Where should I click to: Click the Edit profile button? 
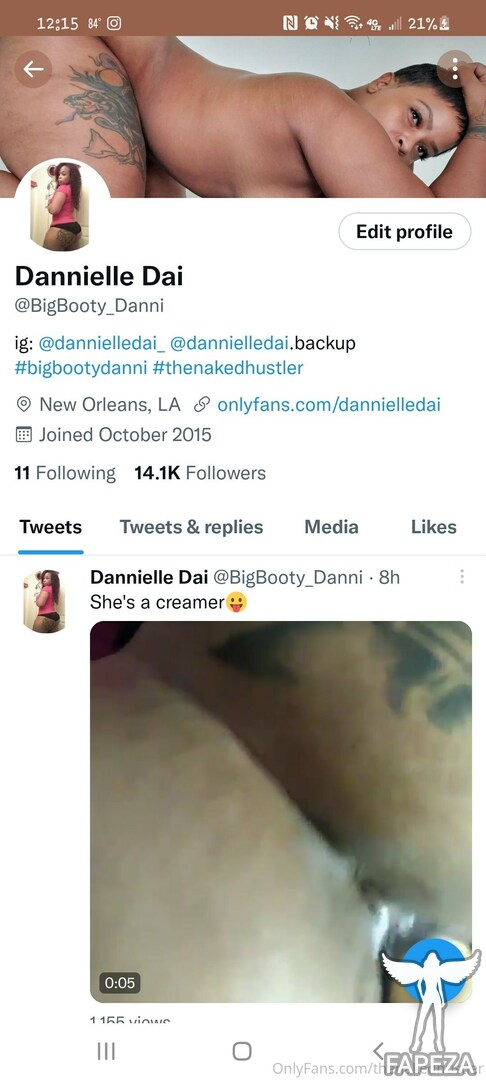[405, 231]
